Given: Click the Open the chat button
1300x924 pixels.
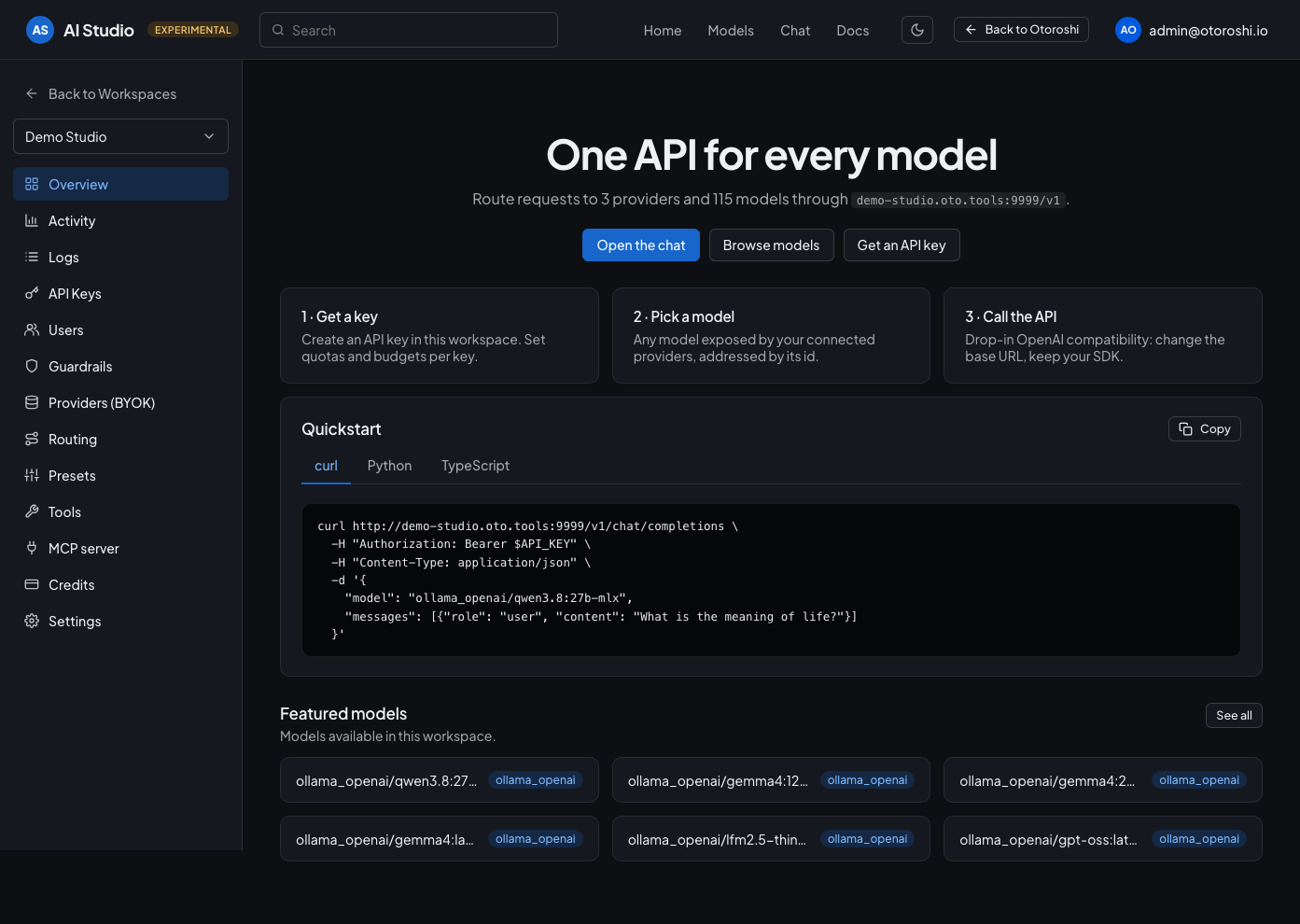Looking at the screenshot, I should click(641, 245).
